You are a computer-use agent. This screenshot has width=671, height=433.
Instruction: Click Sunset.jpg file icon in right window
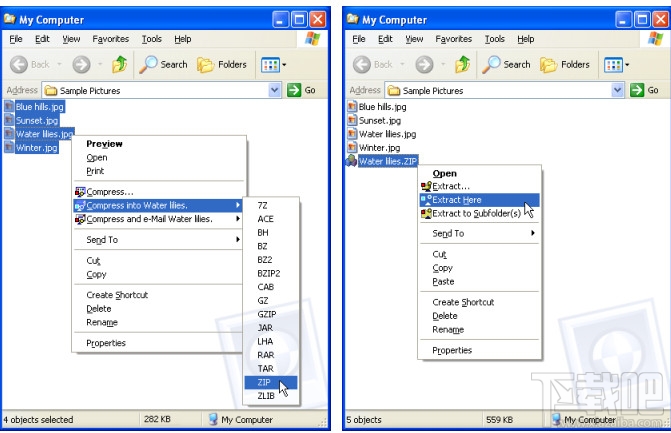(x=352, y=120)
